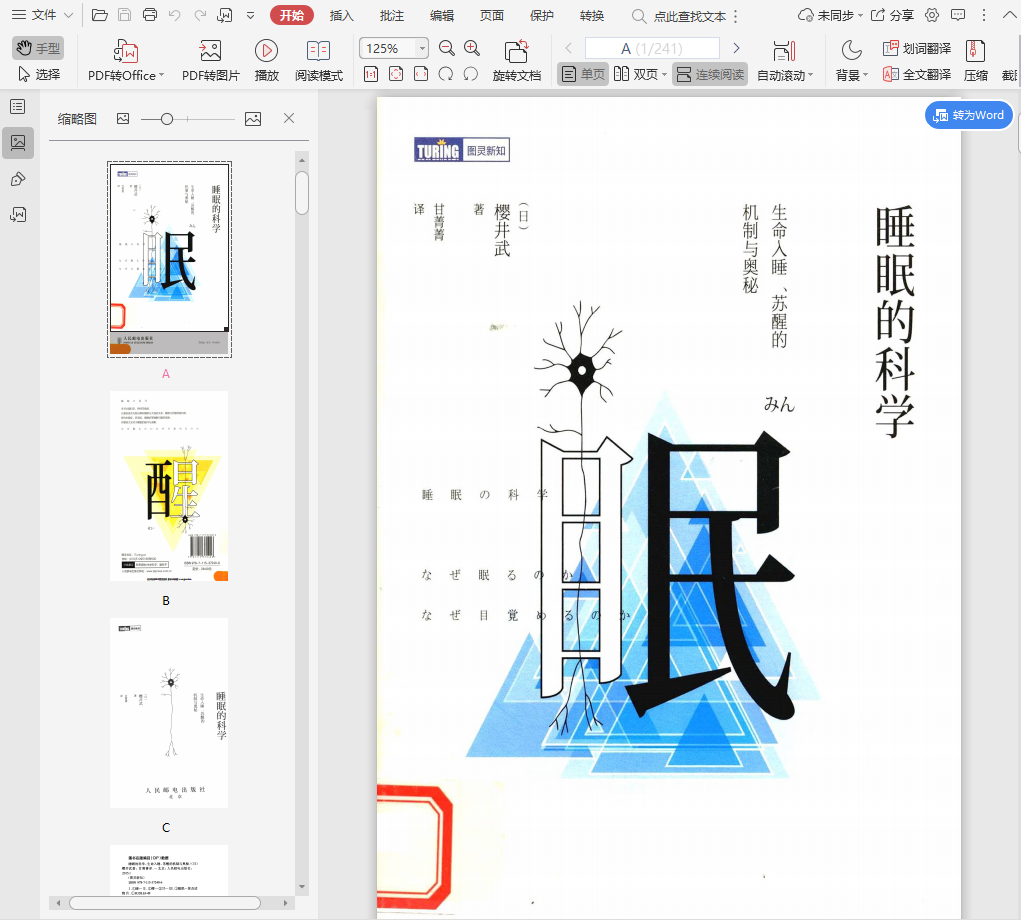Switch to the 开始 ribbon tab
Image resolution: width=1021 pixels, height=920 pixels.
292,16
